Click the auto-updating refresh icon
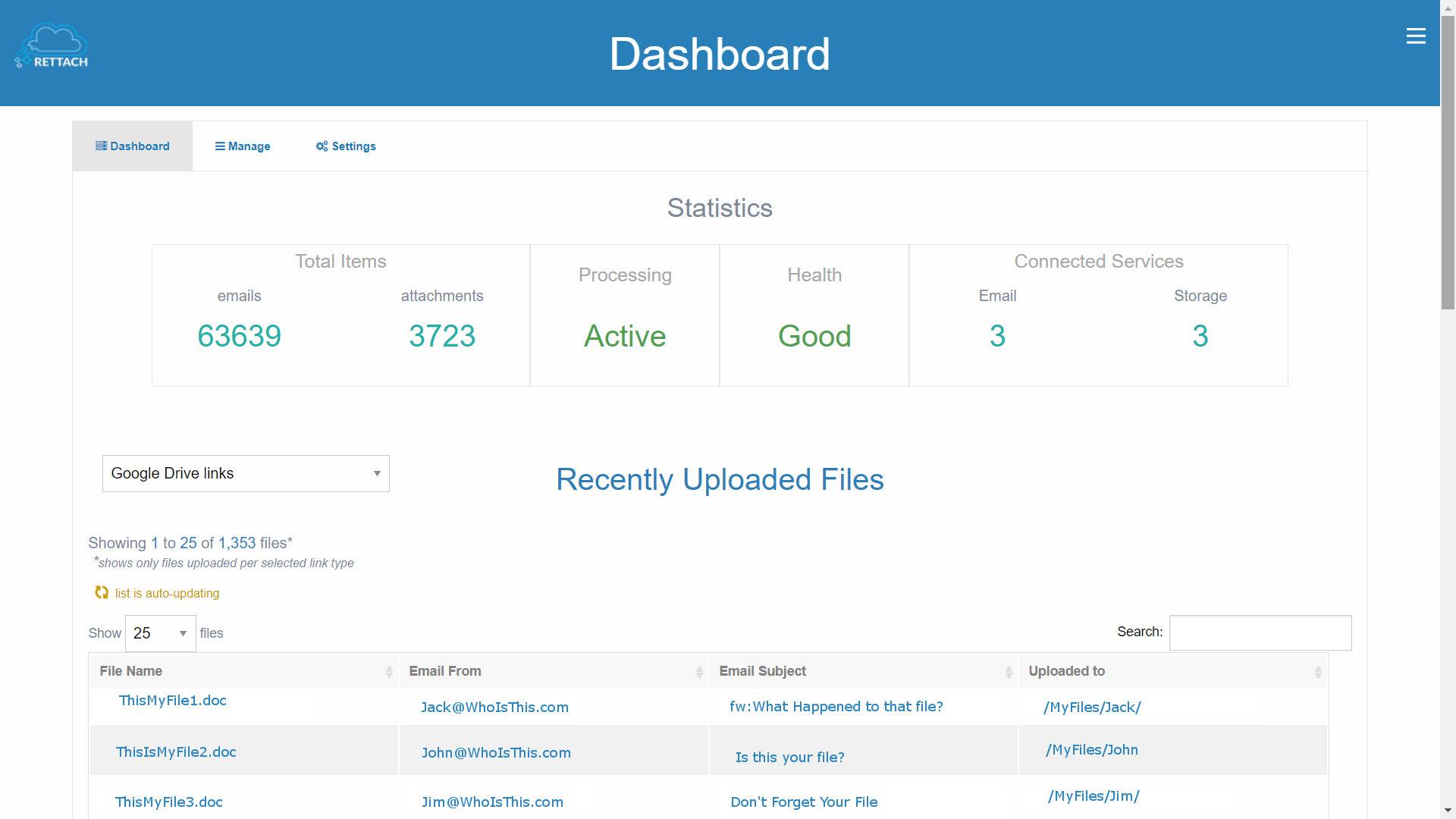This screenshot has width=1456, height=819. 102,592
